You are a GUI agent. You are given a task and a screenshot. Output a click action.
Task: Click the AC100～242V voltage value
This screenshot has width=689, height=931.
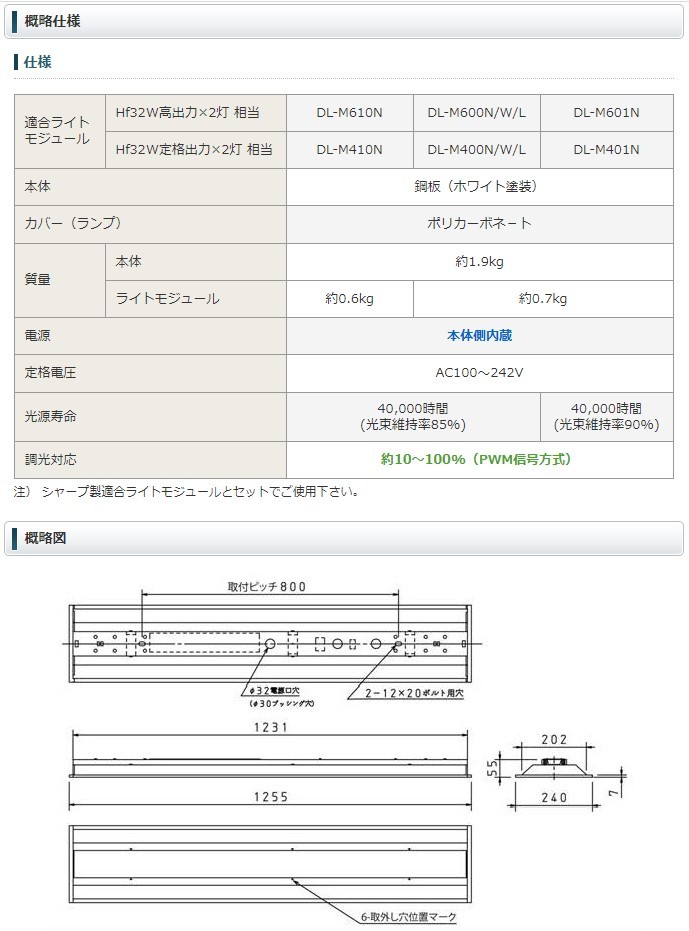[479, 373]
